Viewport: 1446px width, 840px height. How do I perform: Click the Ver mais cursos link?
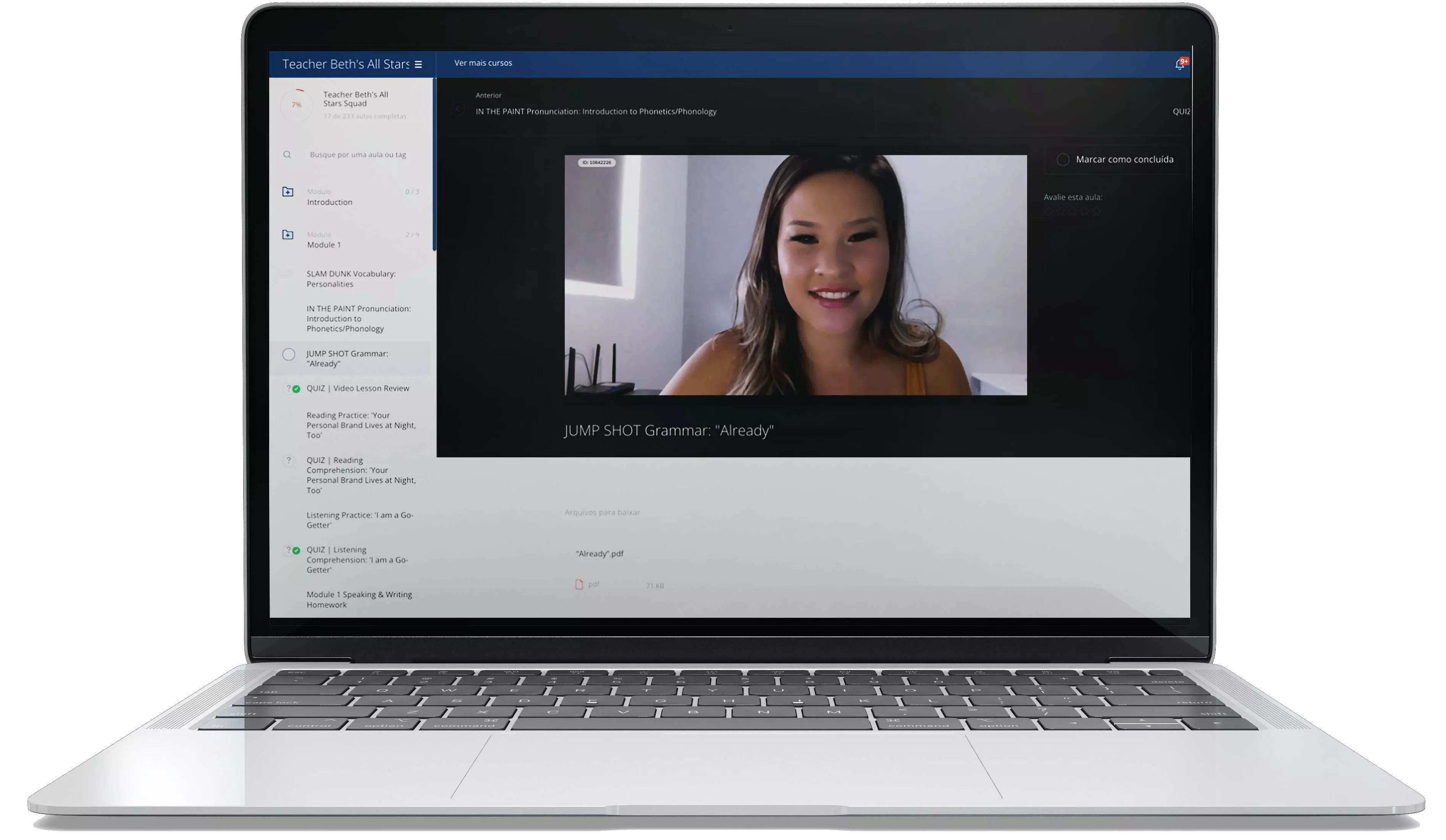[x=483, y=63]
